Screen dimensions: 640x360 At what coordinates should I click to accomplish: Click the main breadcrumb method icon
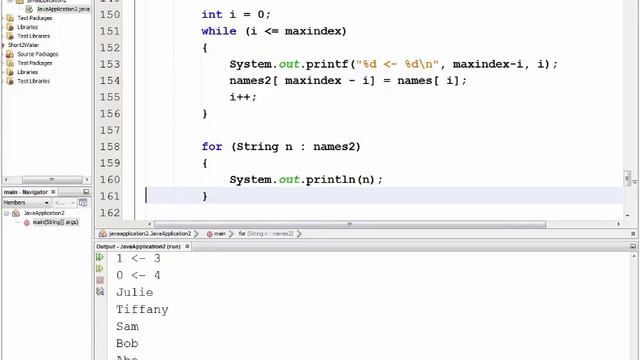pos(209,234)
